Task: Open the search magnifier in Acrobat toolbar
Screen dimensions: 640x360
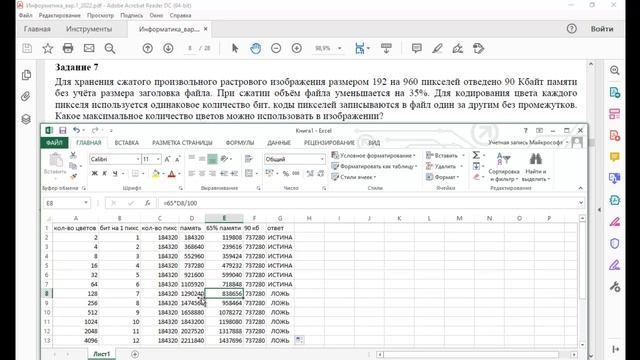Action: click(110, 48)
